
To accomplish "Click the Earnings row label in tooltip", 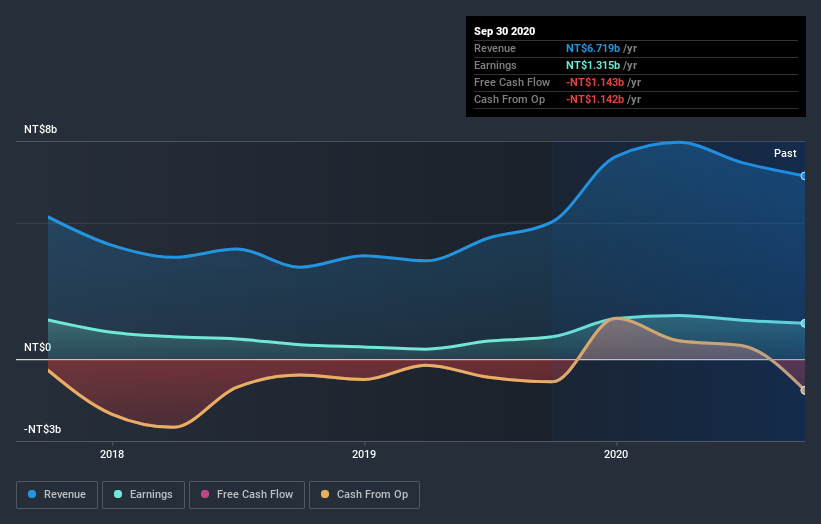I will click(x=495, y=65).
